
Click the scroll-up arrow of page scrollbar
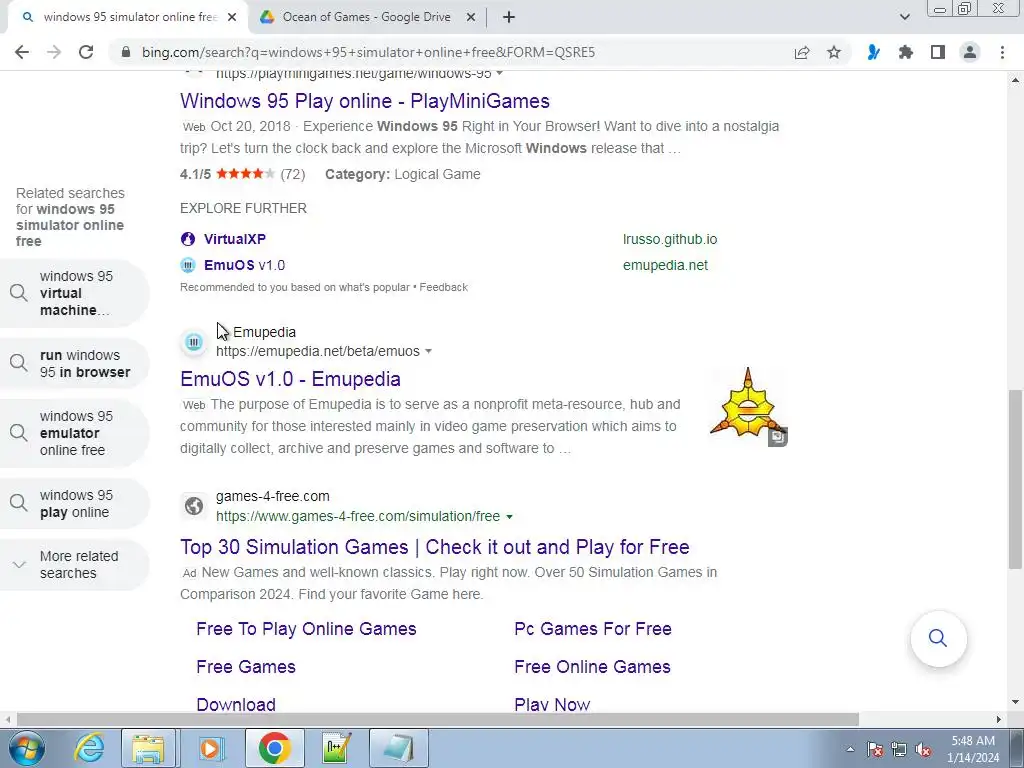1015,80
